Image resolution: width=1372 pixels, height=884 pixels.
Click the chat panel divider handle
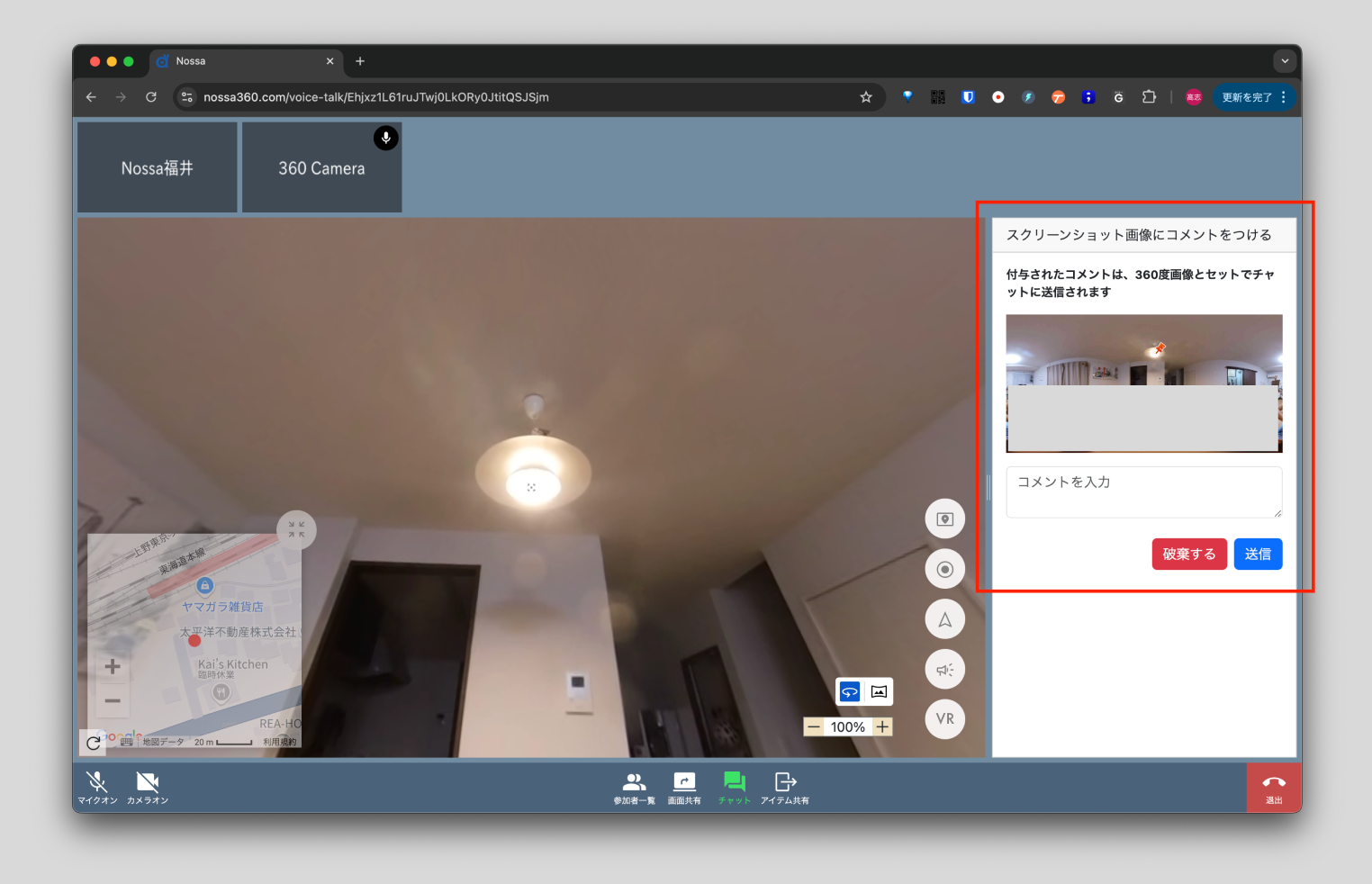(988, 487)
